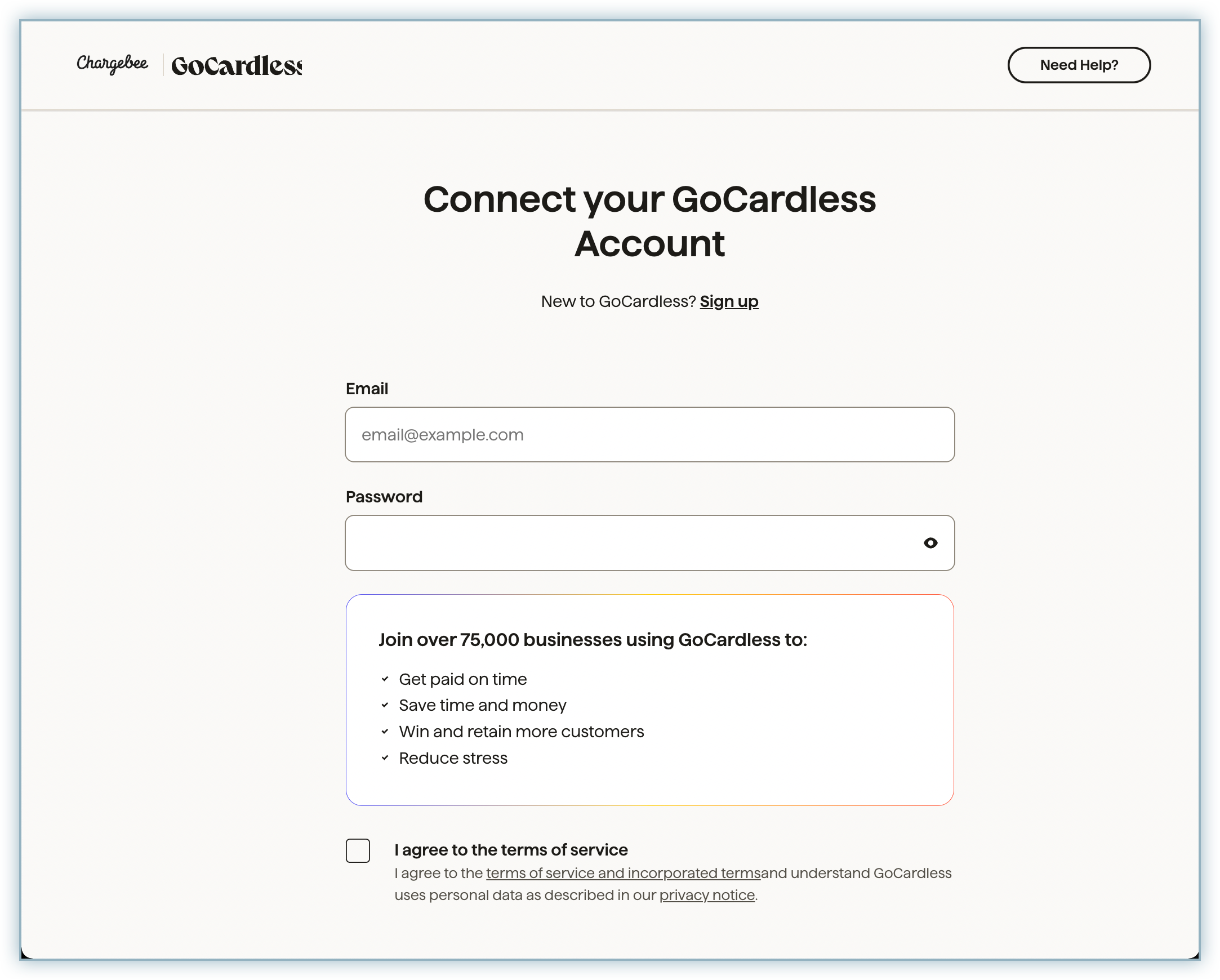Click bold "I agree to the terms of service" label
Viewport: 1220px width, 980px height.
click(511, 850)
